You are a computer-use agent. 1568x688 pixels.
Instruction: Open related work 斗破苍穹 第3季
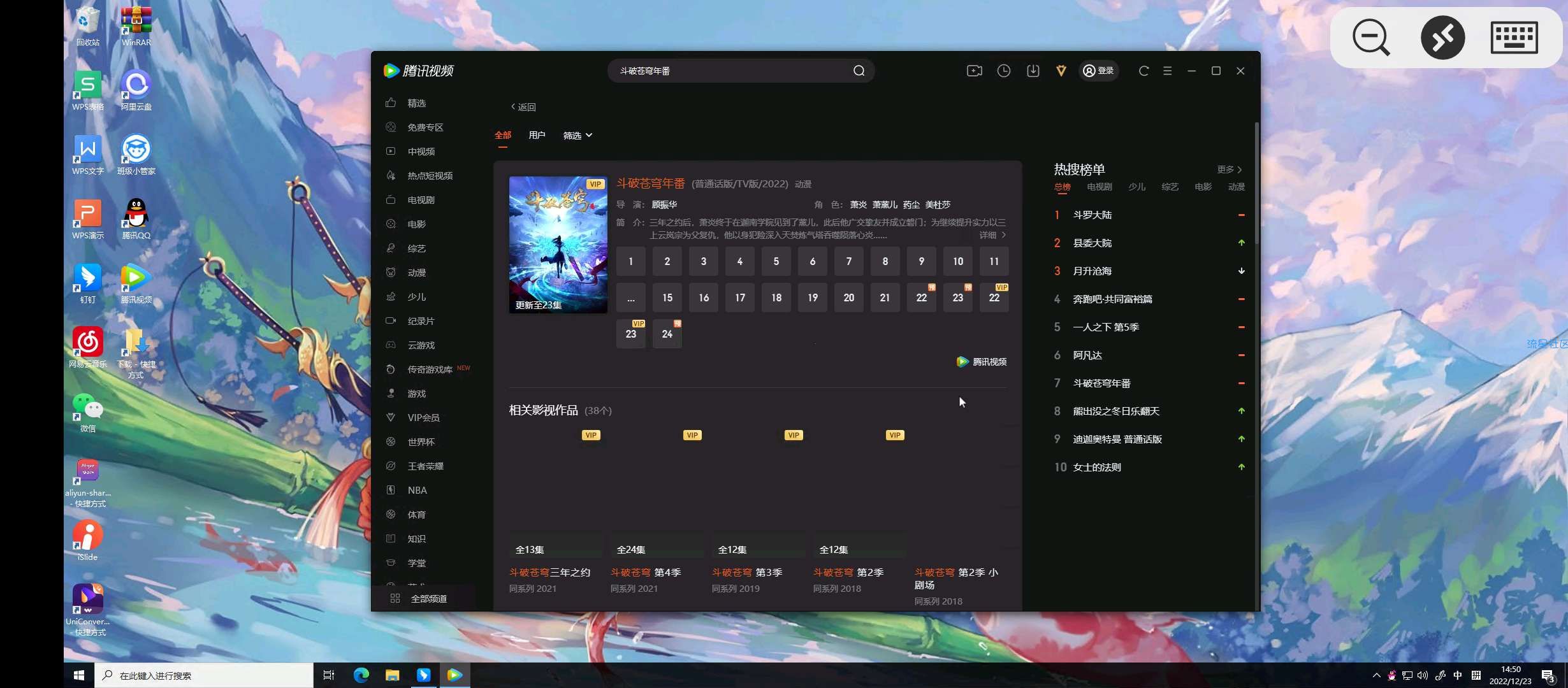(x=747, y=572)
